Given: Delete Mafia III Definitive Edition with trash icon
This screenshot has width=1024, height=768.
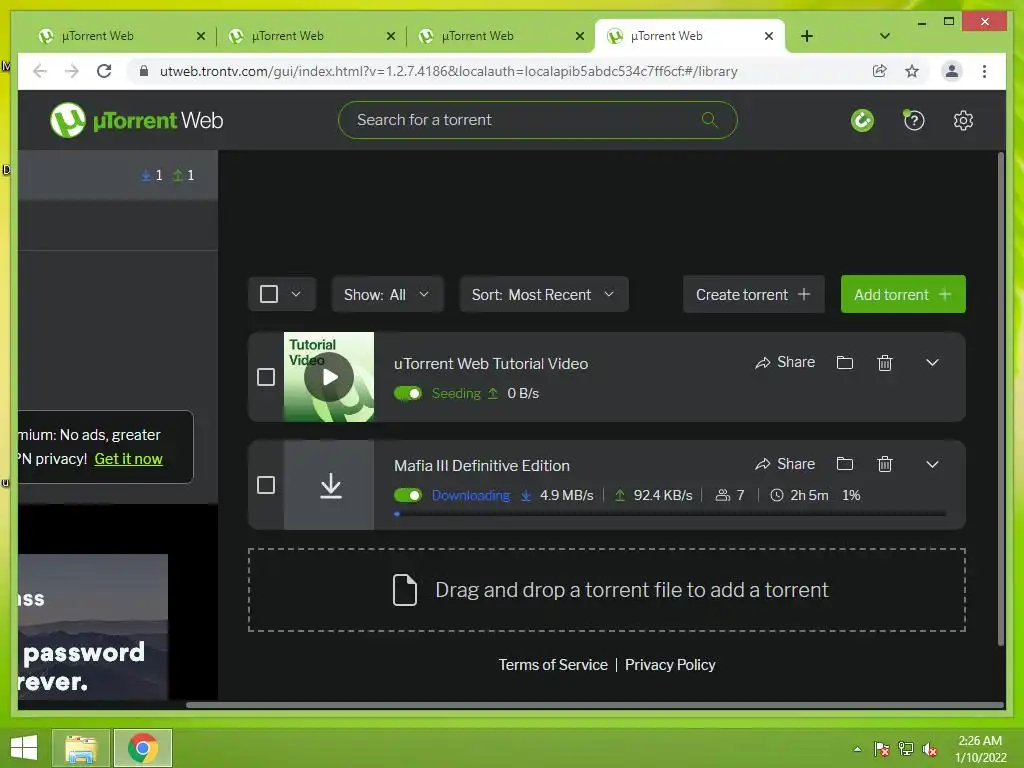Looking at the screenshot, I should pyautogui.click(x=884, y=464).
